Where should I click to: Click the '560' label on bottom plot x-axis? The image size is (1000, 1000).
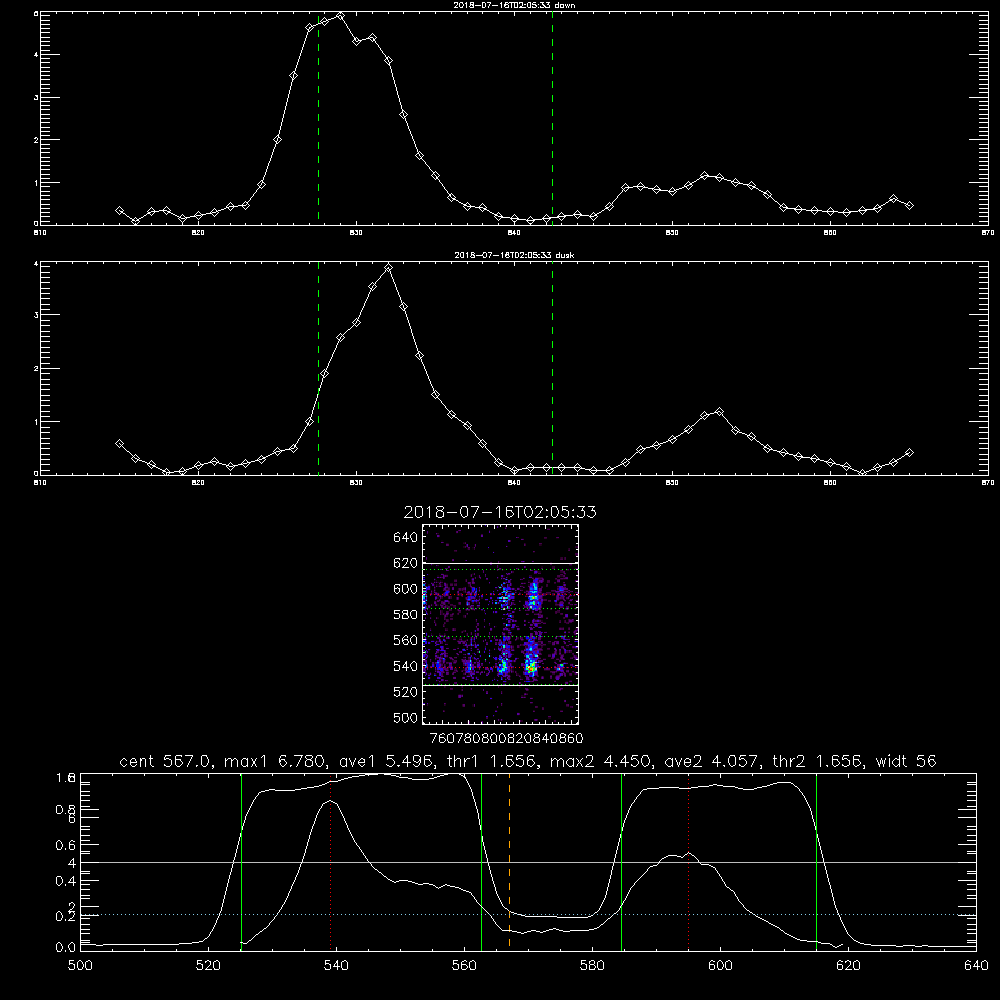click(x=464, y=965)
